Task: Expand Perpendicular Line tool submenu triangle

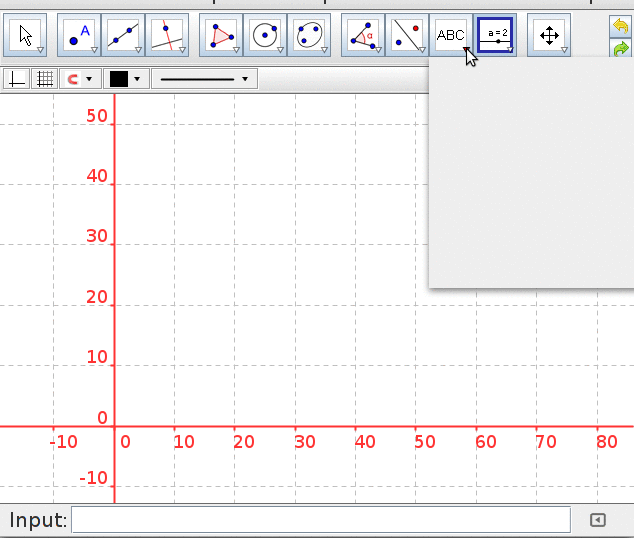Action: coord(182,50)
